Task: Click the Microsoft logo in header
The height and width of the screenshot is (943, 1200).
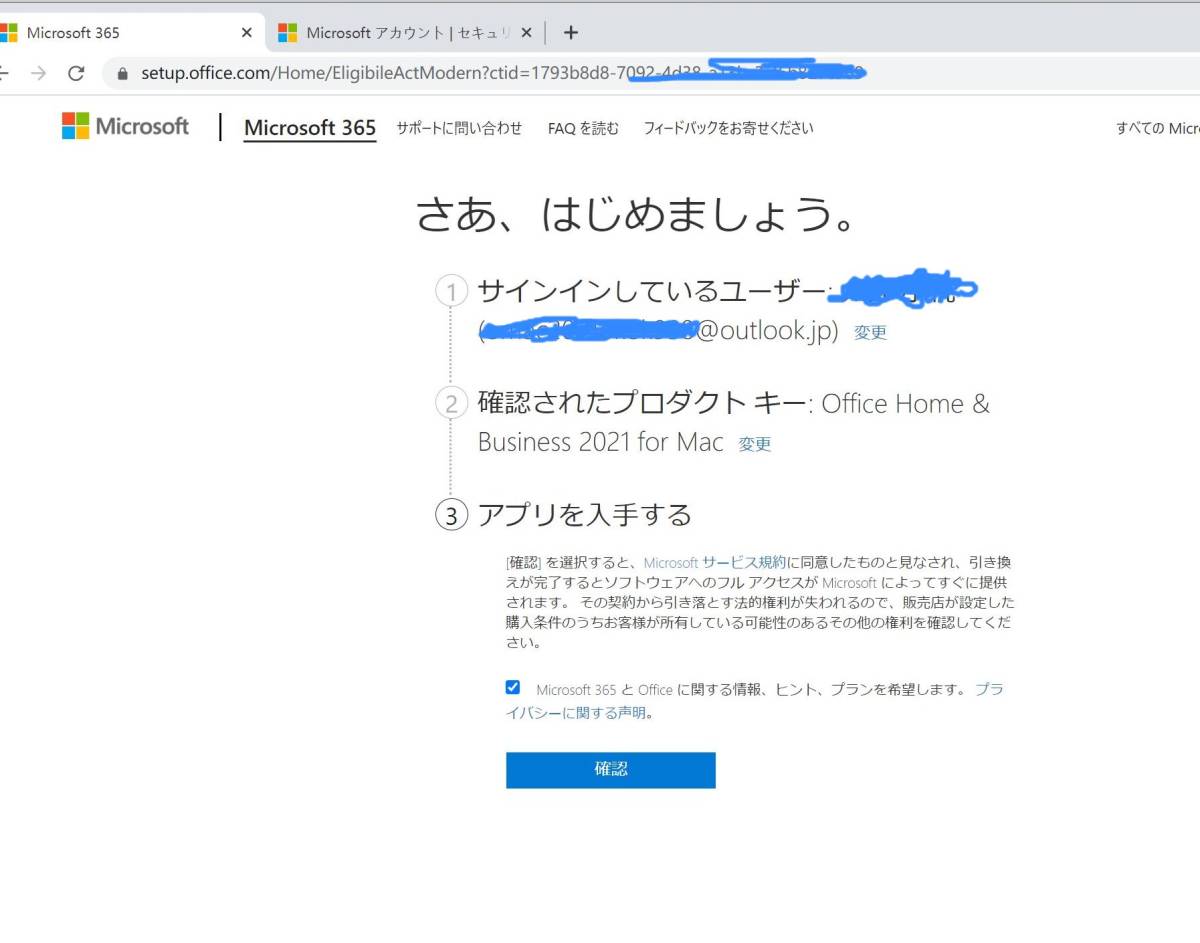Action: (x=125, y=126)
